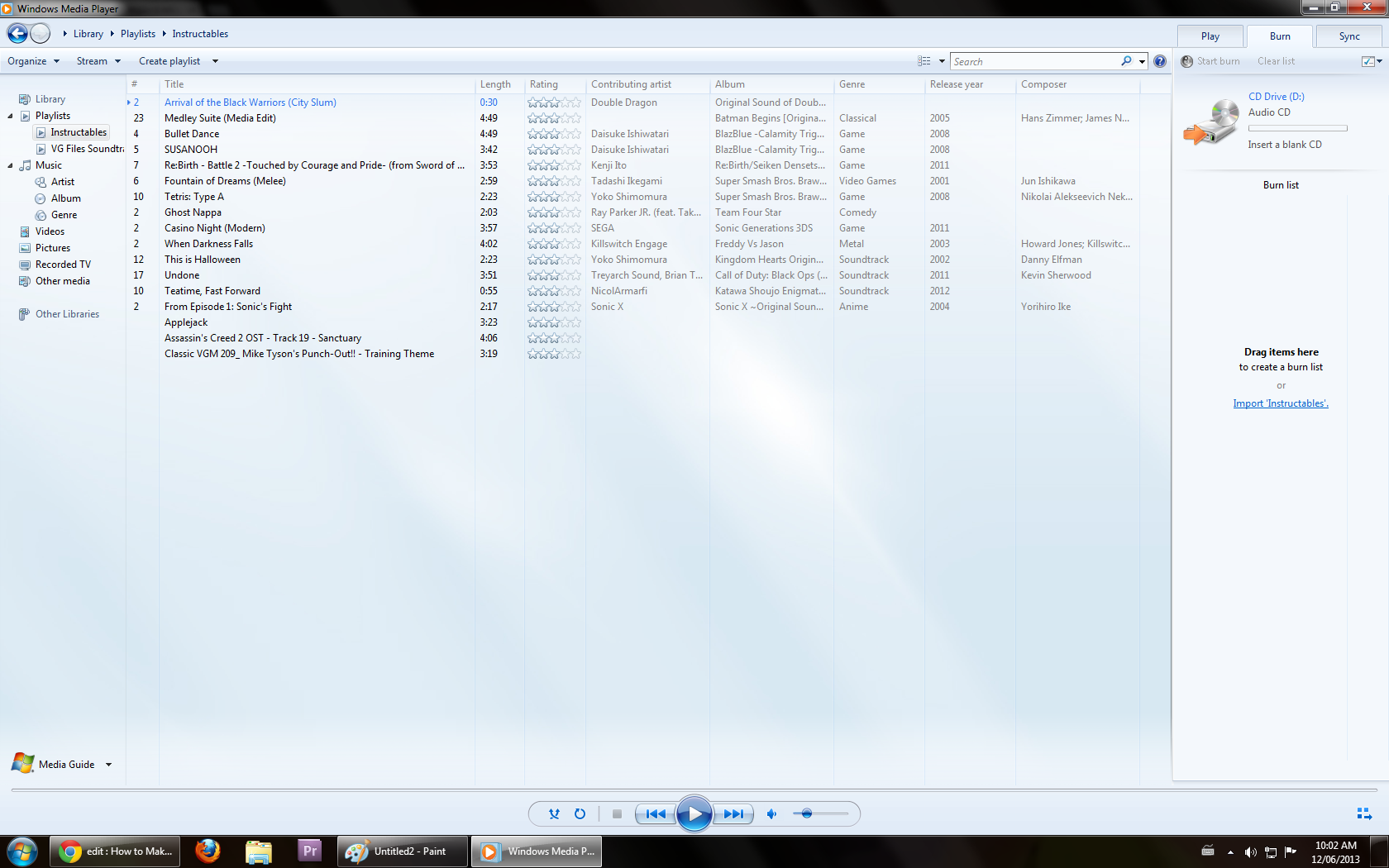This screenshot has height=868, width=1389.
Task: Click the Clear list button
Action: [x=1276, y=61]
